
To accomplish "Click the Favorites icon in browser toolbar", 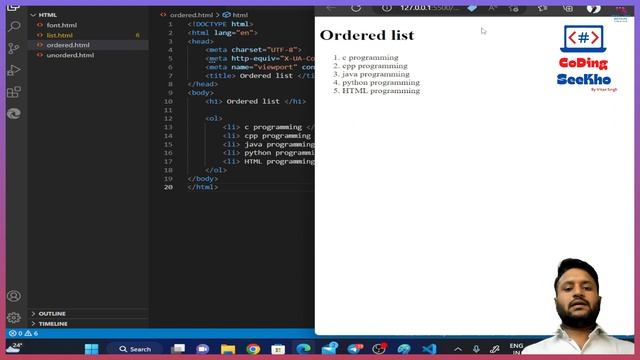I will [542, 8].
